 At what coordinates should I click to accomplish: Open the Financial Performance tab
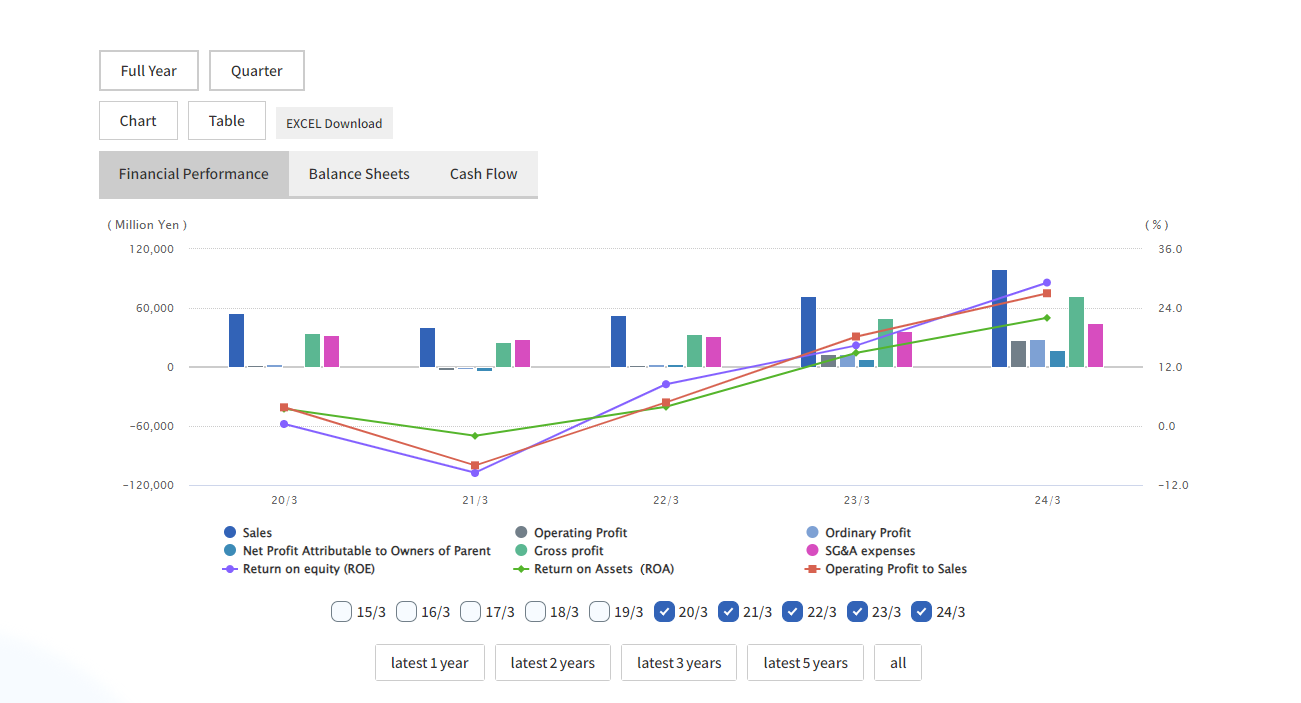click(194, 174)
